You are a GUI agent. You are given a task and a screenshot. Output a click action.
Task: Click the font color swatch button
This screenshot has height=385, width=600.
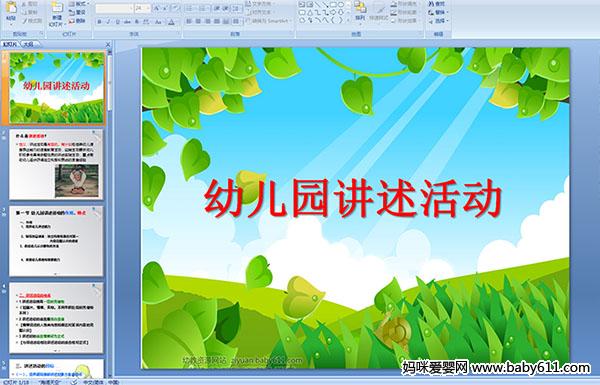171,22
